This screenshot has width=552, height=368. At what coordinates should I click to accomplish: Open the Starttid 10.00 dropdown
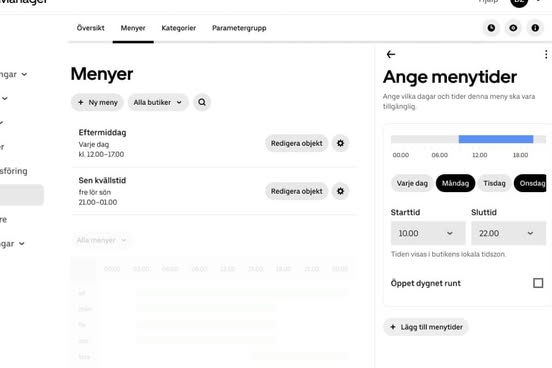click(428, 233)
